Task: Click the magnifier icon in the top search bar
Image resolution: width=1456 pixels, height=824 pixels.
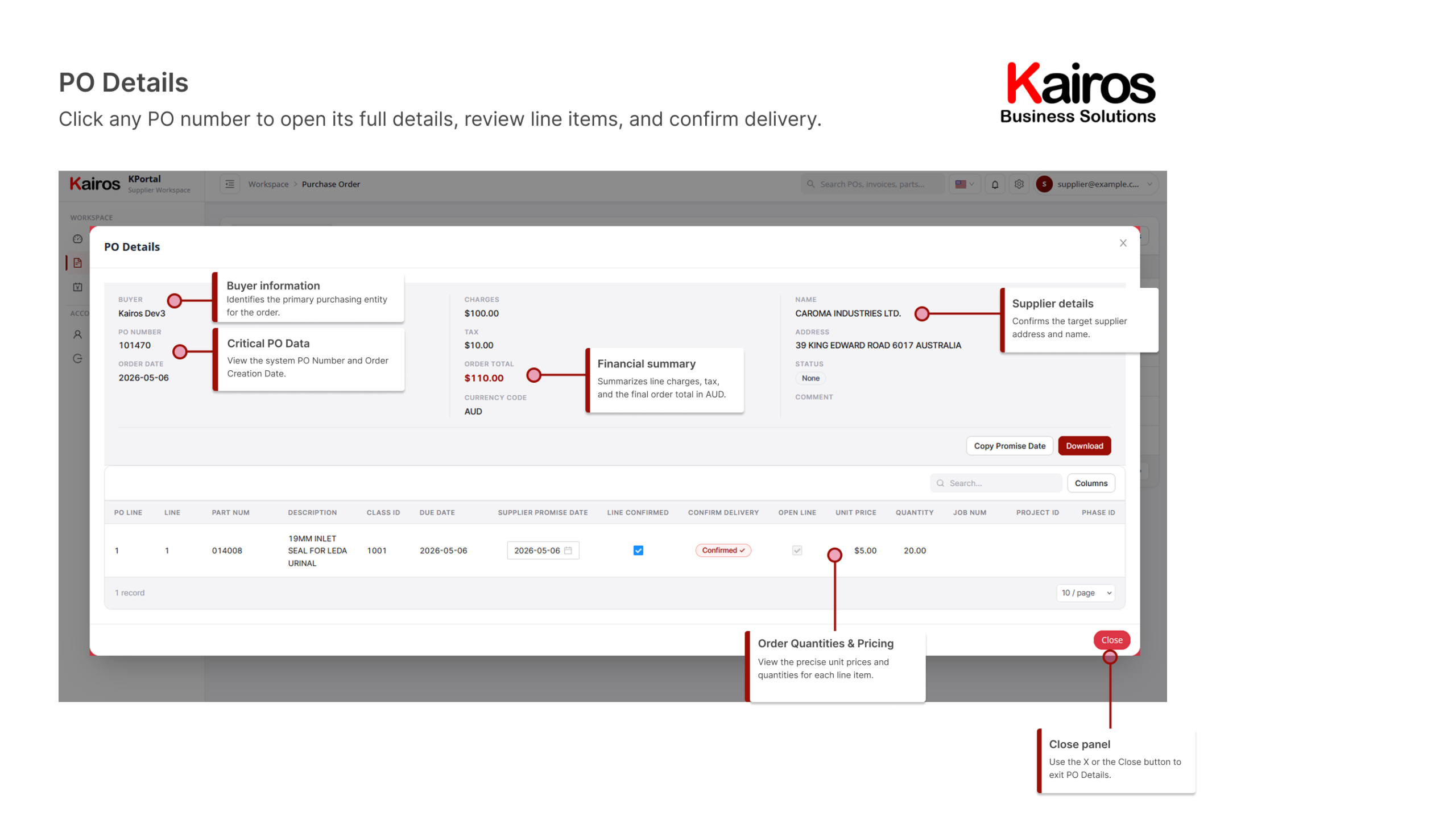Action: pos(811,184)
